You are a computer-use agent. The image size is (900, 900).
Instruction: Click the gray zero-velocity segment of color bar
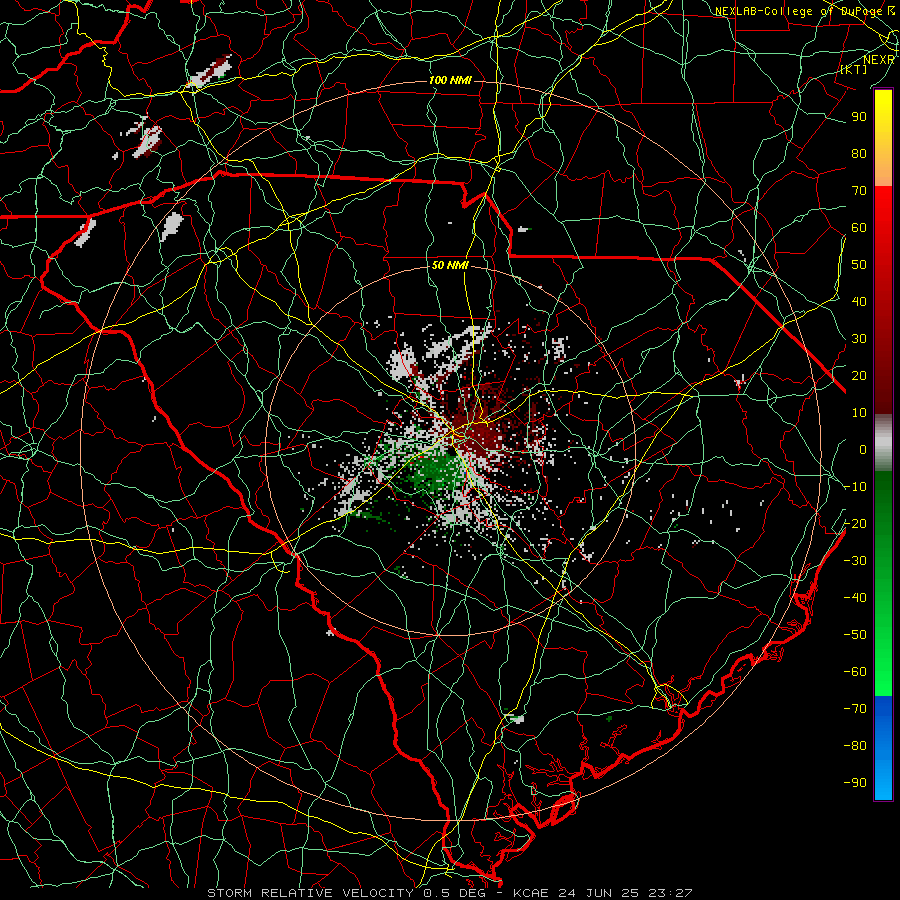point(883,443)
